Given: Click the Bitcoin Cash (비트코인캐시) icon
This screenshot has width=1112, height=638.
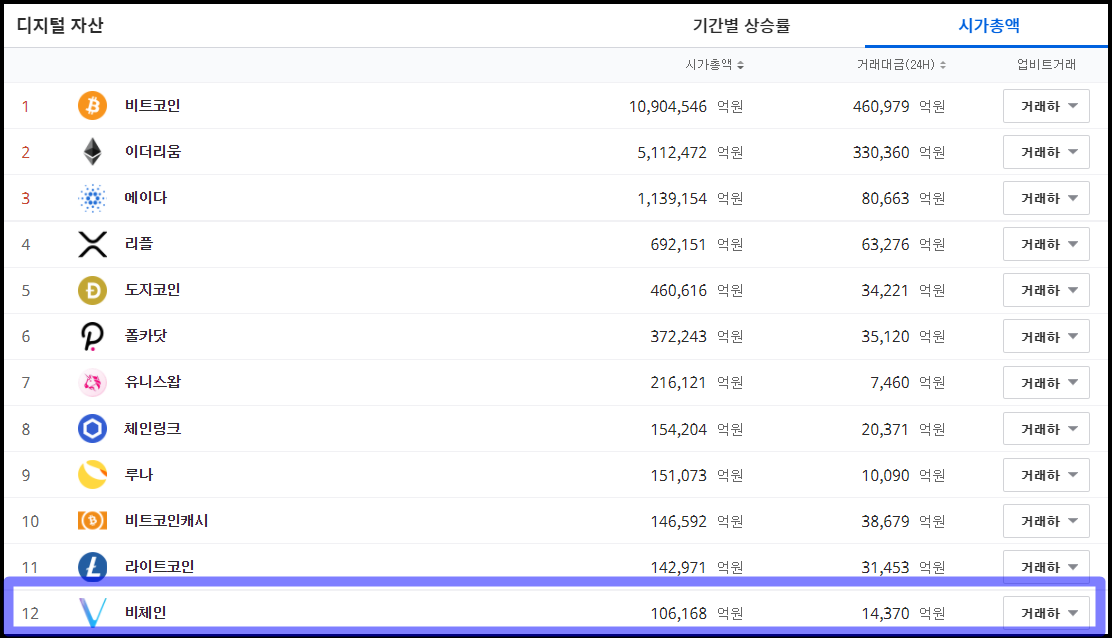Looking at the screenshot, I should 92,521.
